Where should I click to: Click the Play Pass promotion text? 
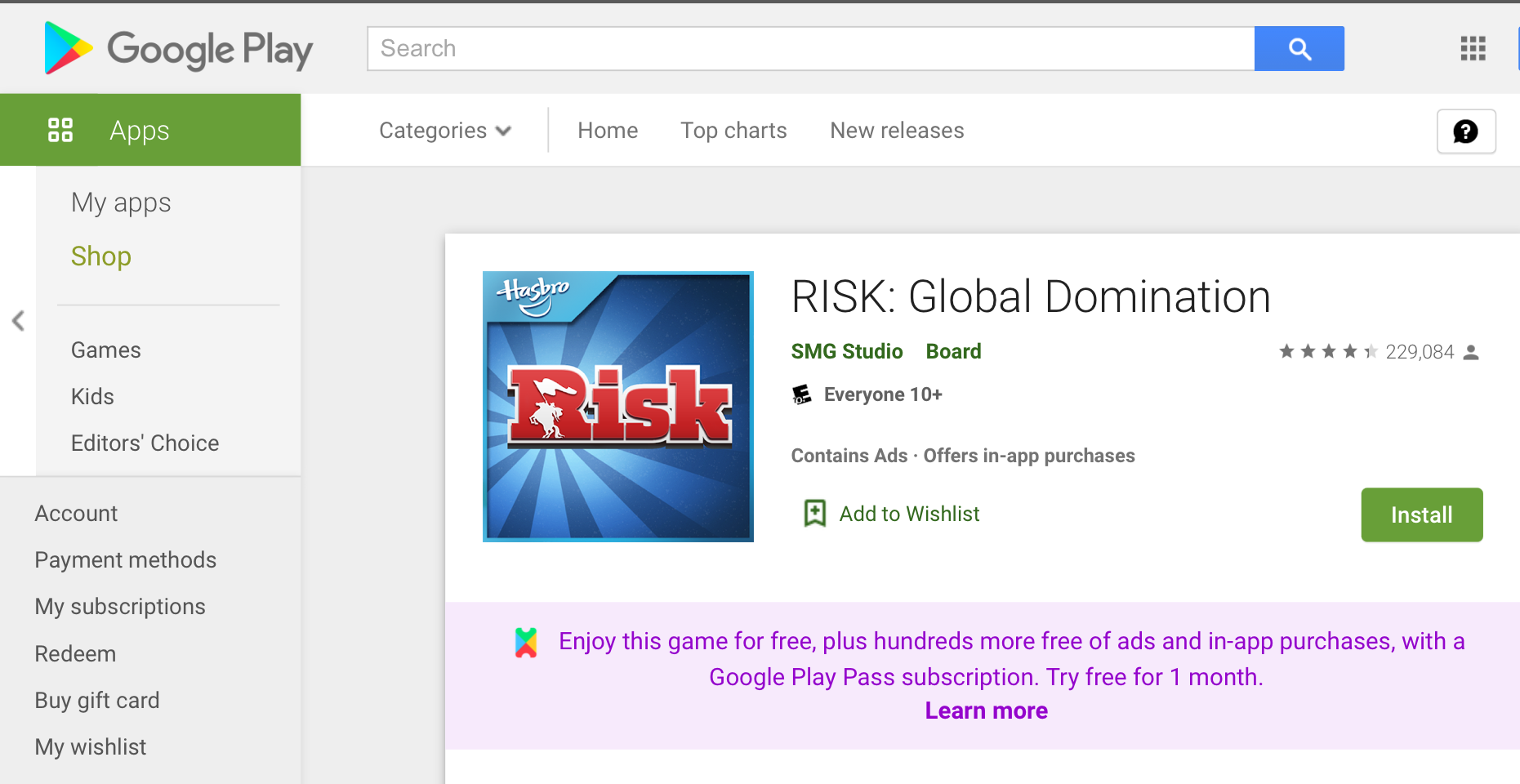tap(1011, 659)
